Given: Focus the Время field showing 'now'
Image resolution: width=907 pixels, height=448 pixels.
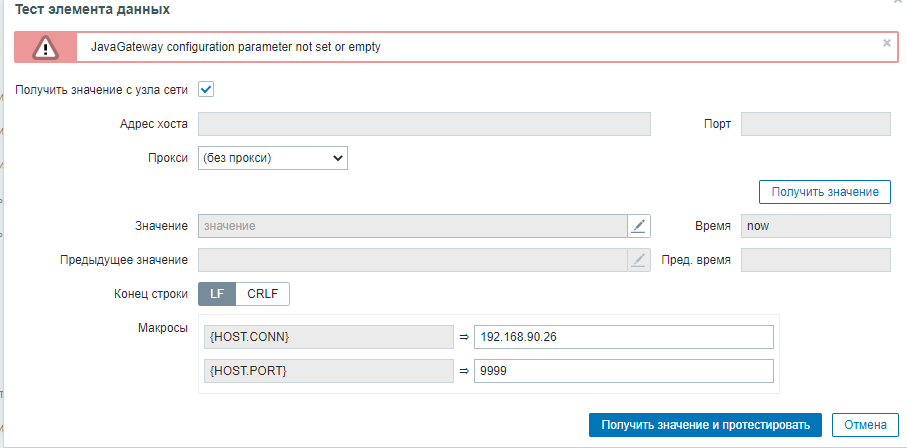Looking at the screenshot, I should point(815,225).
